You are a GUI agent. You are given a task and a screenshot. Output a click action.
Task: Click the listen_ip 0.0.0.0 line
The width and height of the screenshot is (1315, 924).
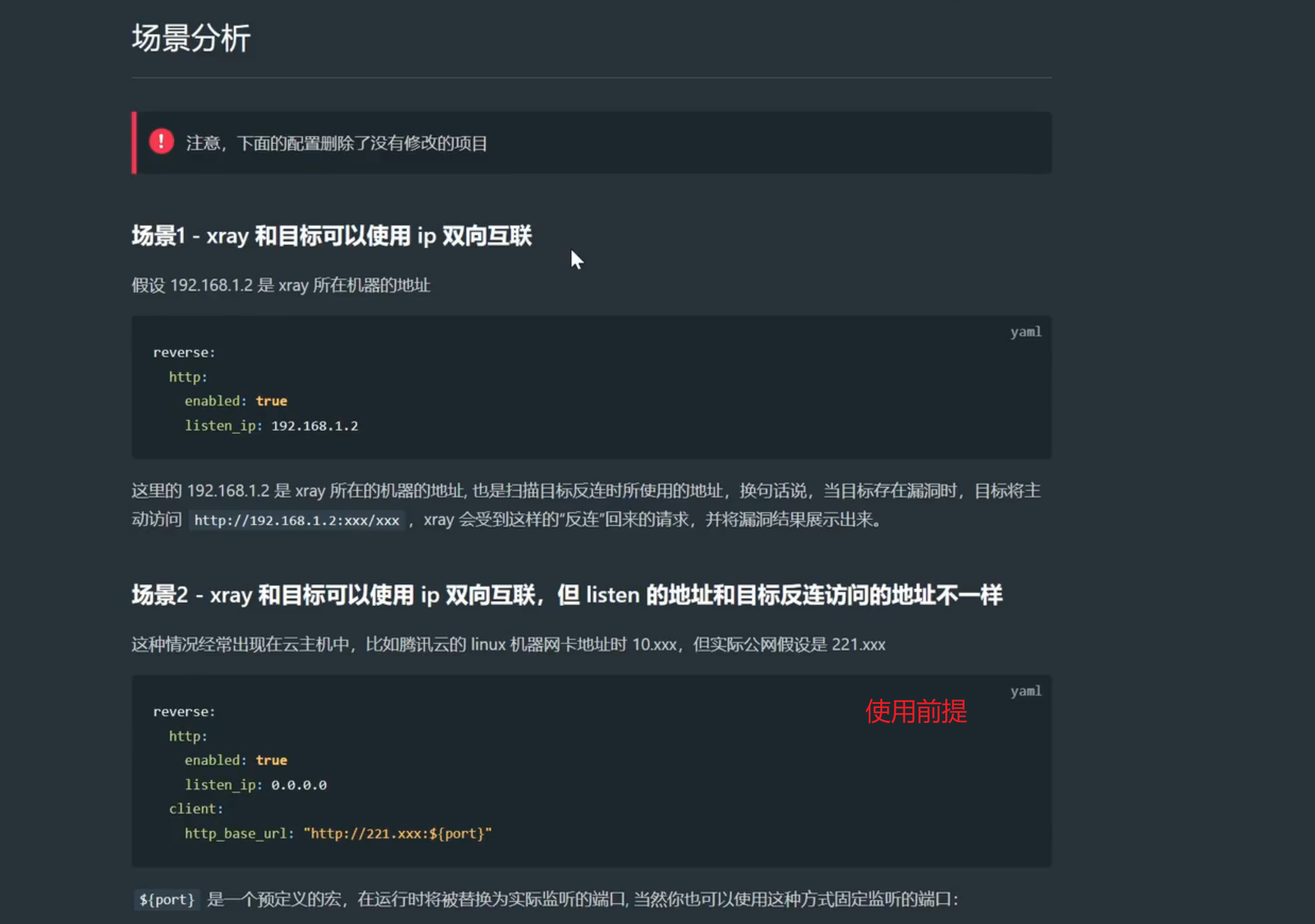256,785
